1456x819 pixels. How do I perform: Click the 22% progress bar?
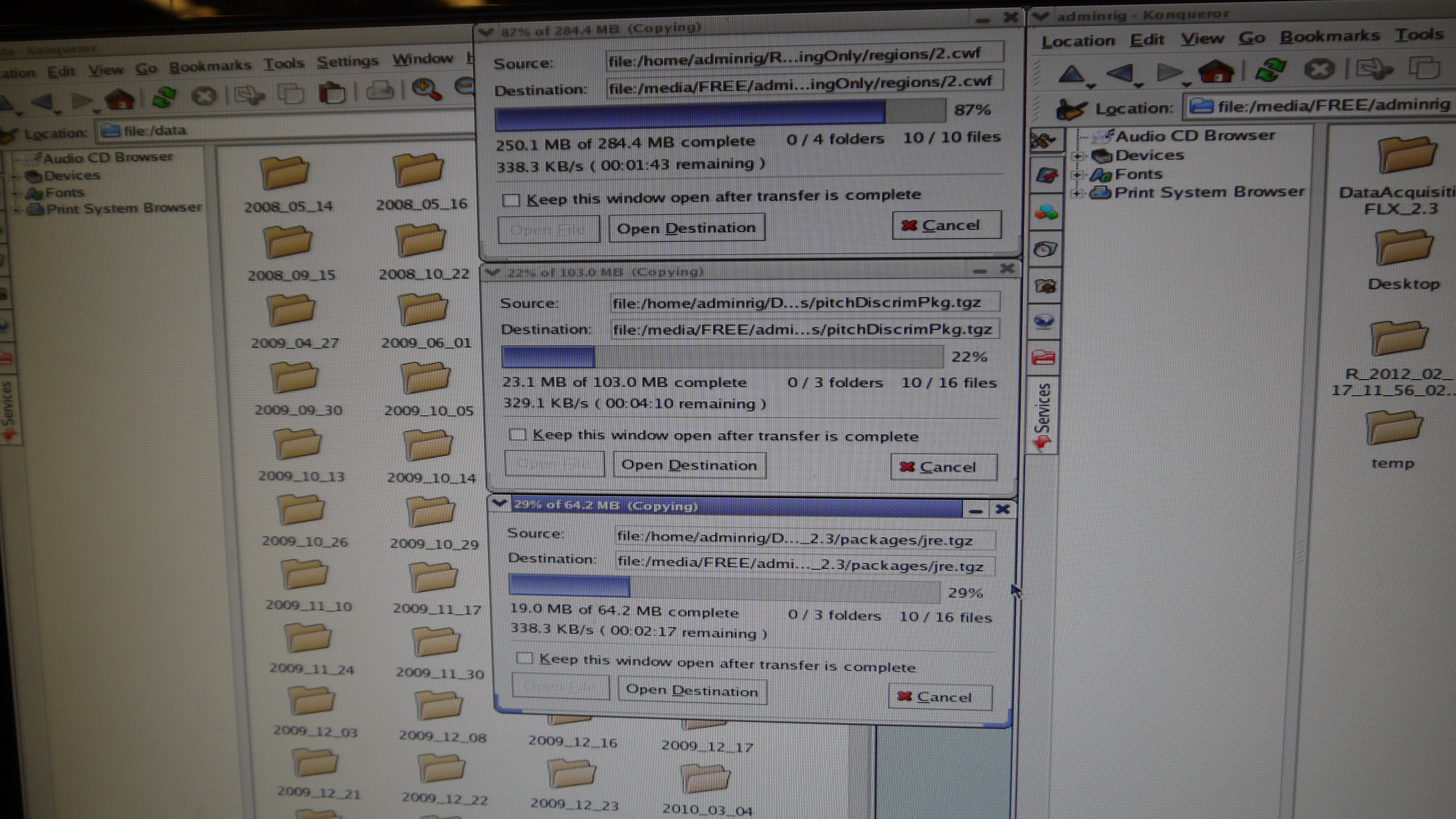[x=722, y=357]
